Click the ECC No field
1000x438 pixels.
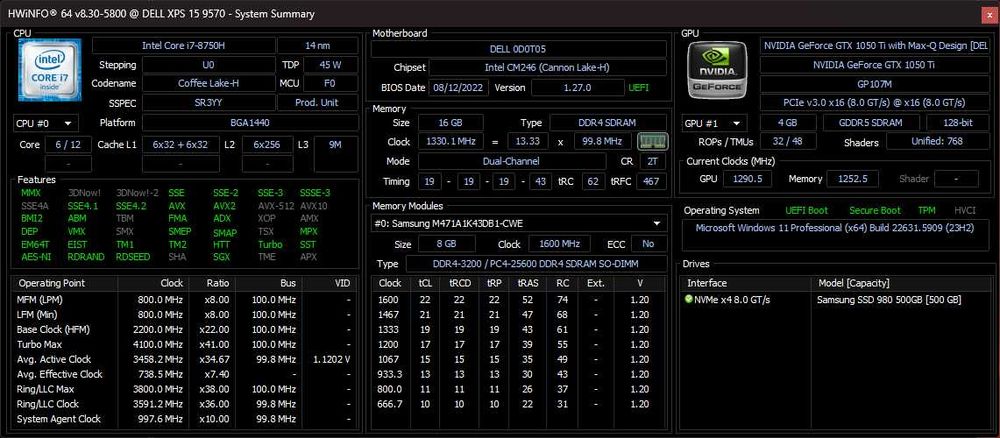tap(649, 244)
